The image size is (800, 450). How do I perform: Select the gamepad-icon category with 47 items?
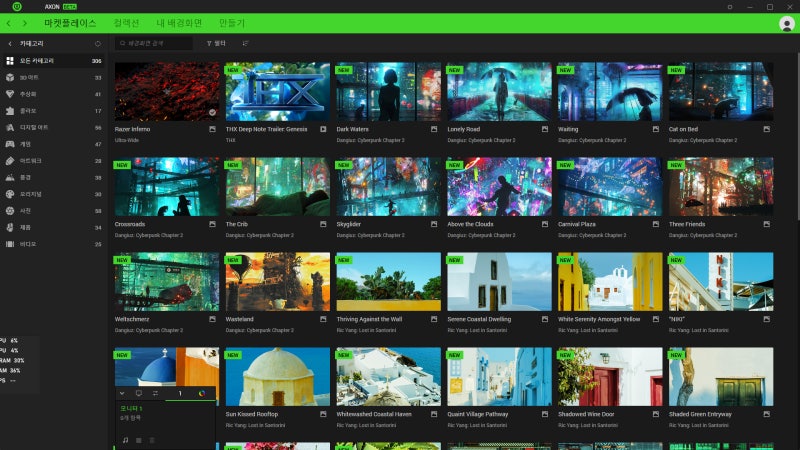[54, 144]
